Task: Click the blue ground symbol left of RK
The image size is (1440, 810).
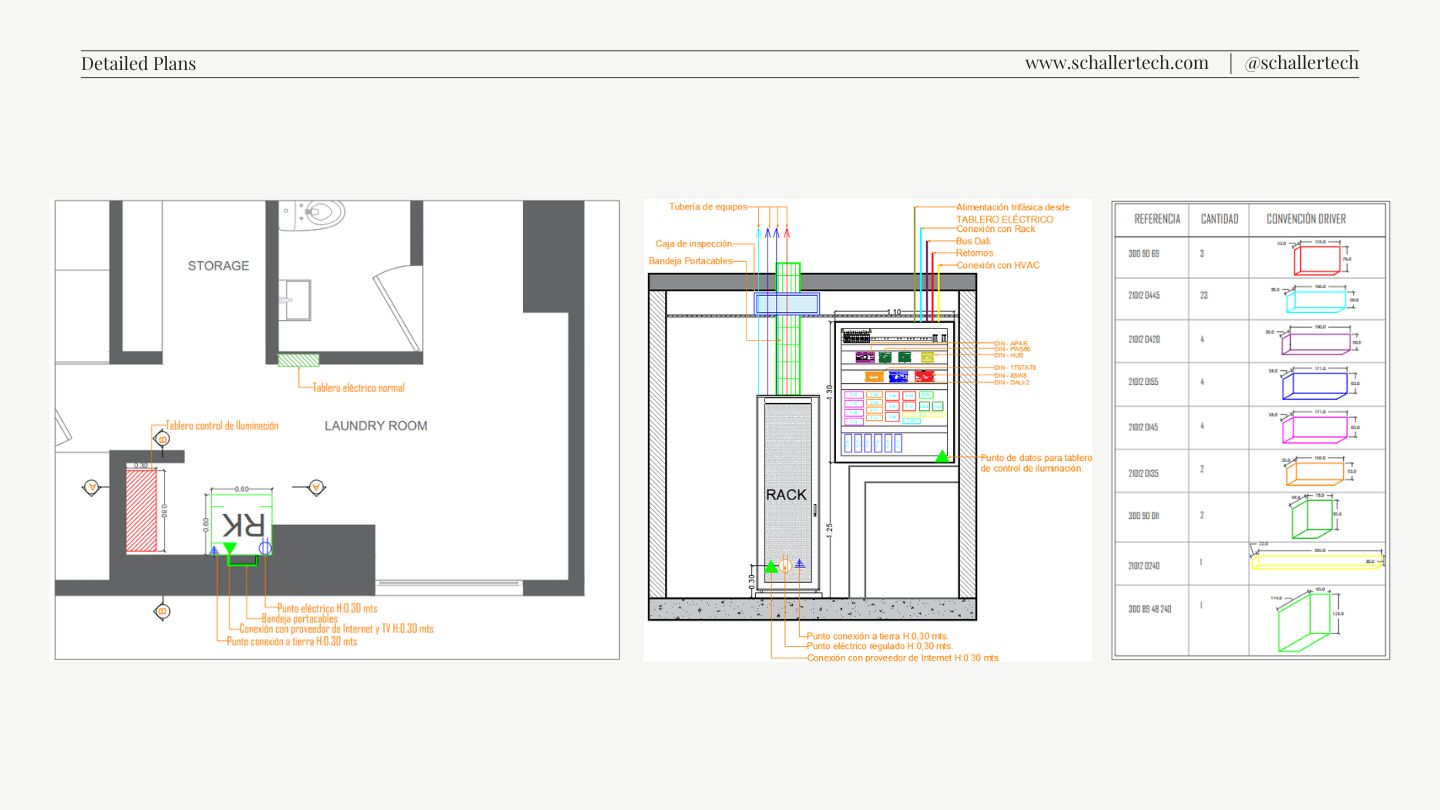Action: click(214, 549)
